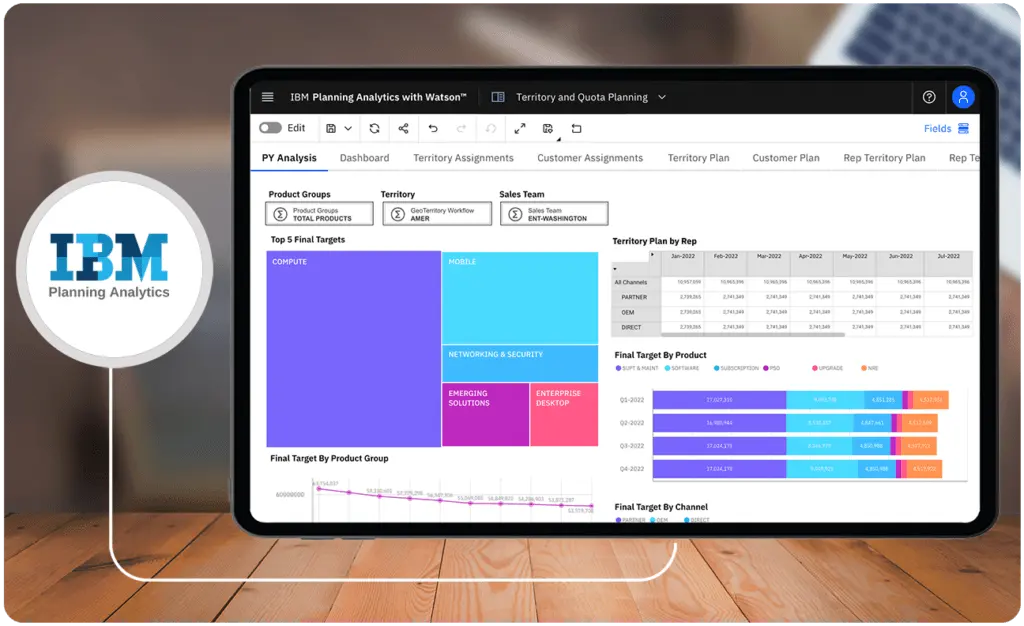Click the Fields panel icon
This screenshot has width=1024, height=626.
pos(963,129)
